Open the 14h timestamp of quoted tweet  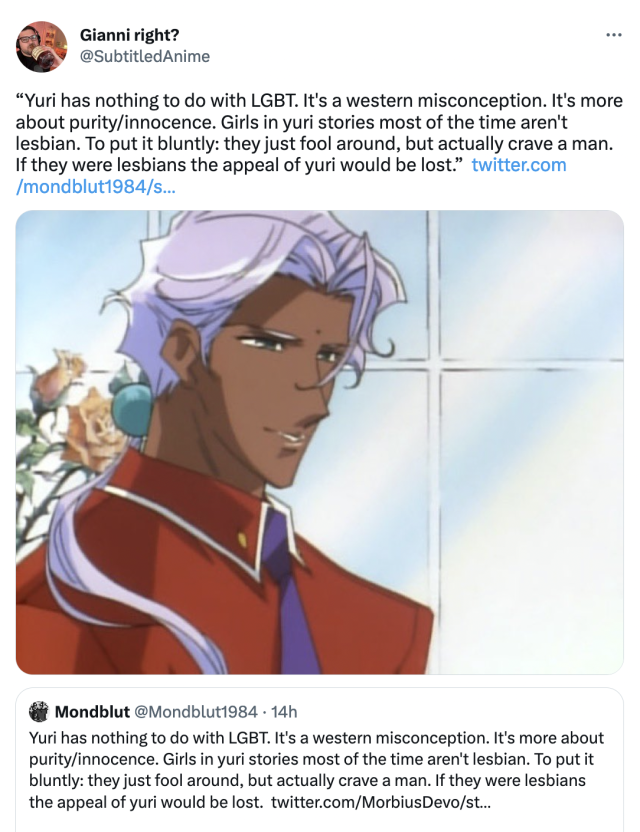[x=284, y=712]
